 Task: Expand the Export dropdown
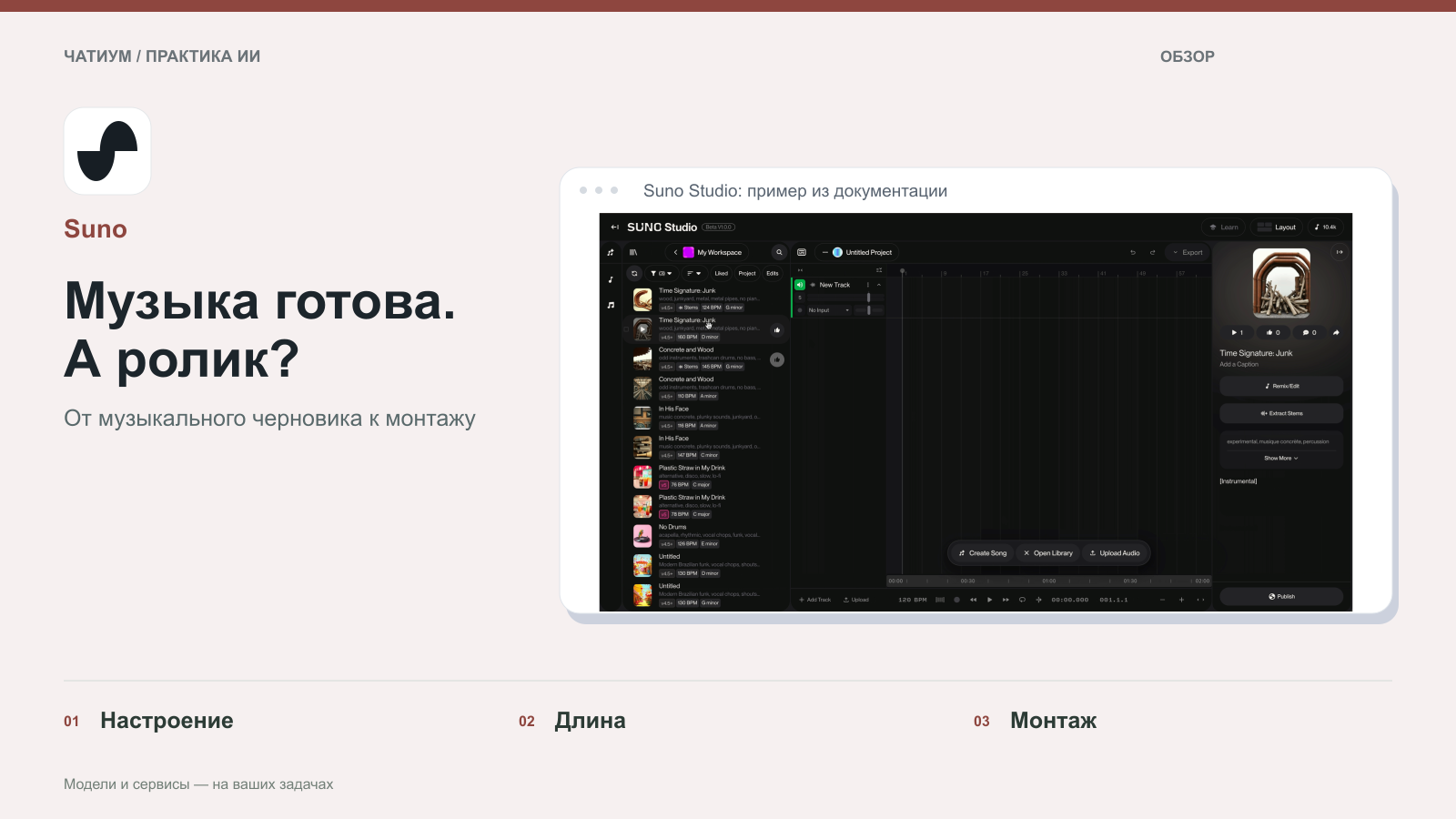(1188, 252)
